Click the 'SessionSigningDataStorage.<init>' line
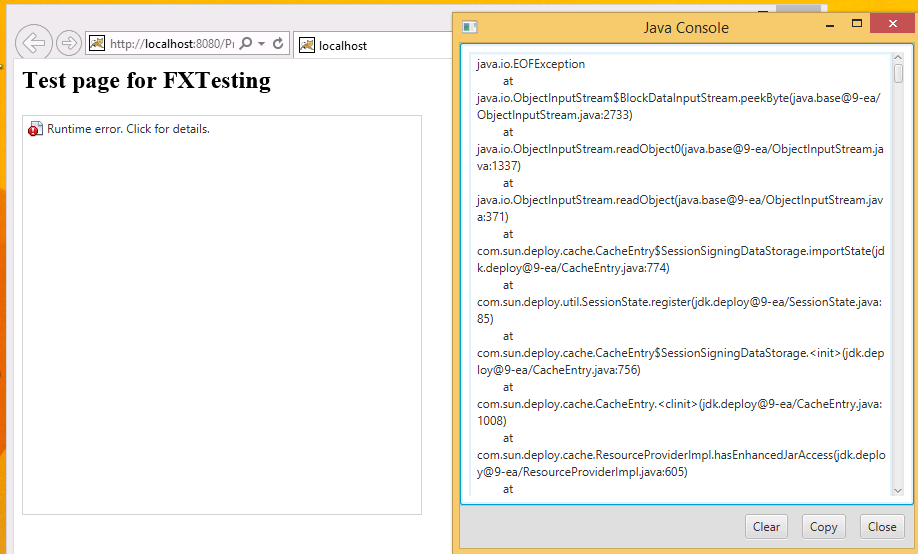Image resolution: width=918 pixels, height=554 pixels. [680, 353]
